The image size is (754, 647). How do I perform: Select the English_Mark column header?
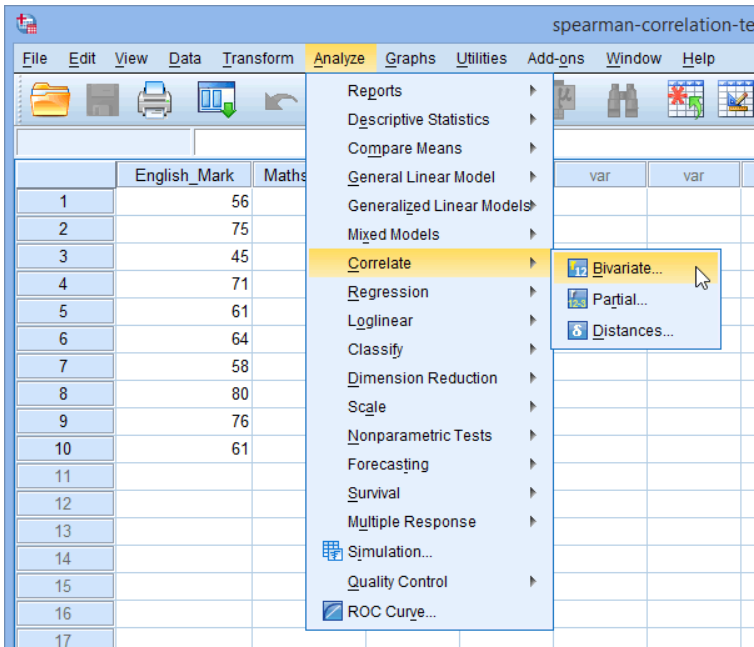[x=184, y=175]
